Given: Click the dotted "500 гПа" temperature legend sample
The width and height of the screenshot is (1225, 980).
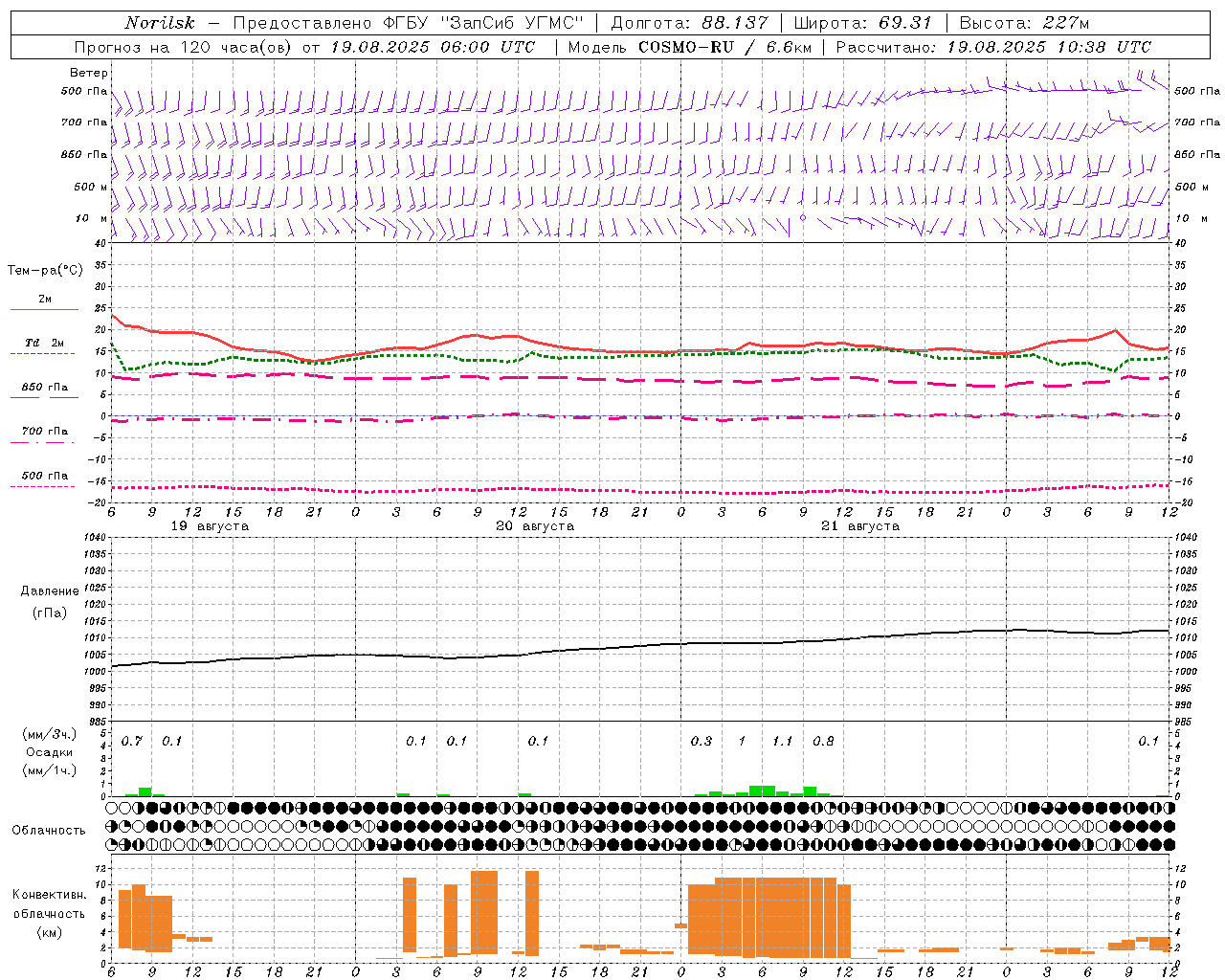Looking at the screenshot, I should pos(42,486).
